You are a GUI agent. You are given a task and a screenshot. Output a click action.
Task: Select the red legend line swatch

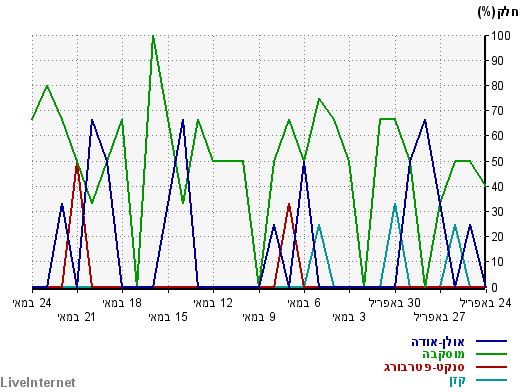pyautogui.click(x=491, y=367)
